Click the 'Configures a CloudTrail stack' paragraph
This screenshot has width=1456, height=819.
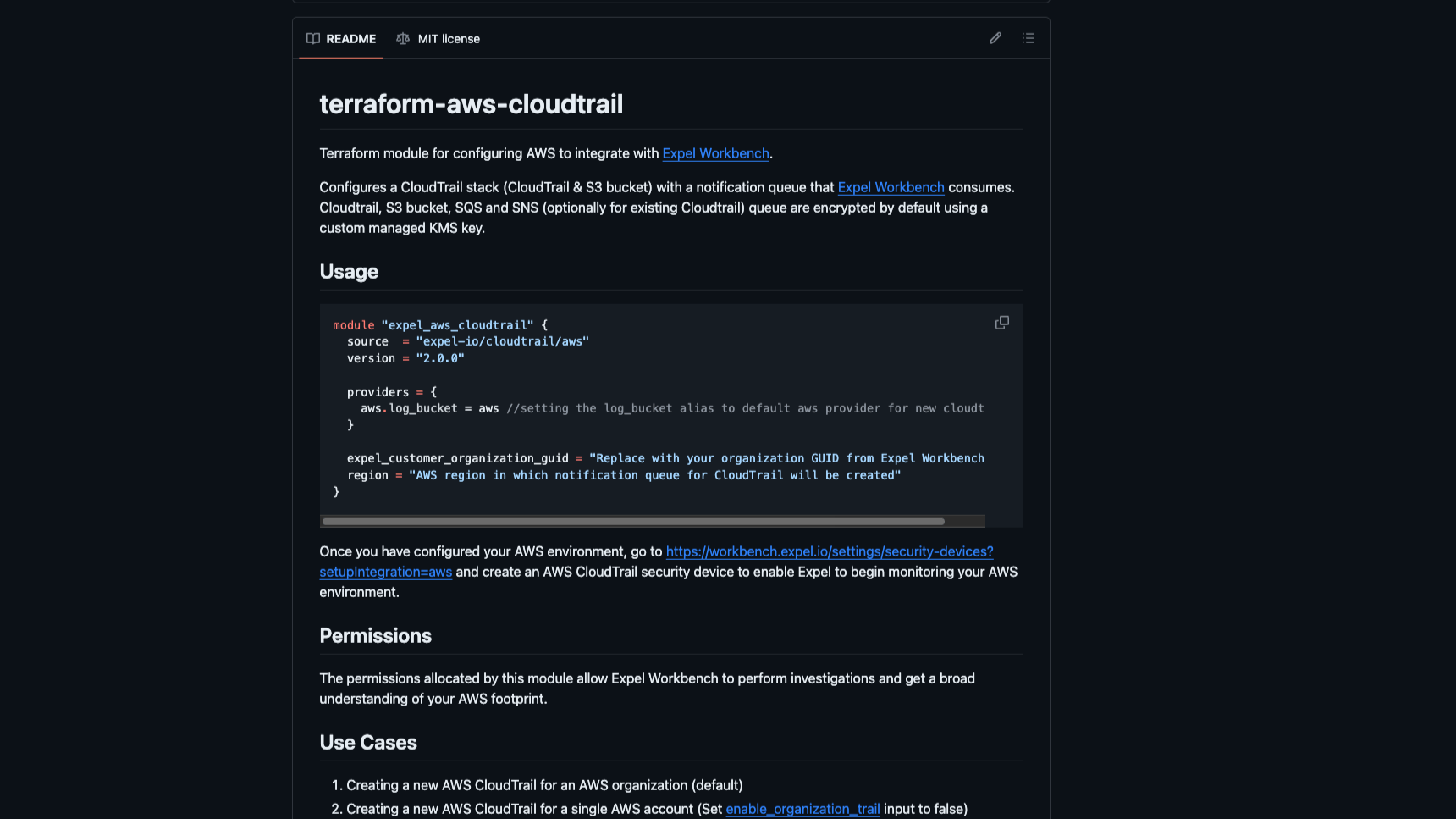pyautogui.click(x=667, y=208)
